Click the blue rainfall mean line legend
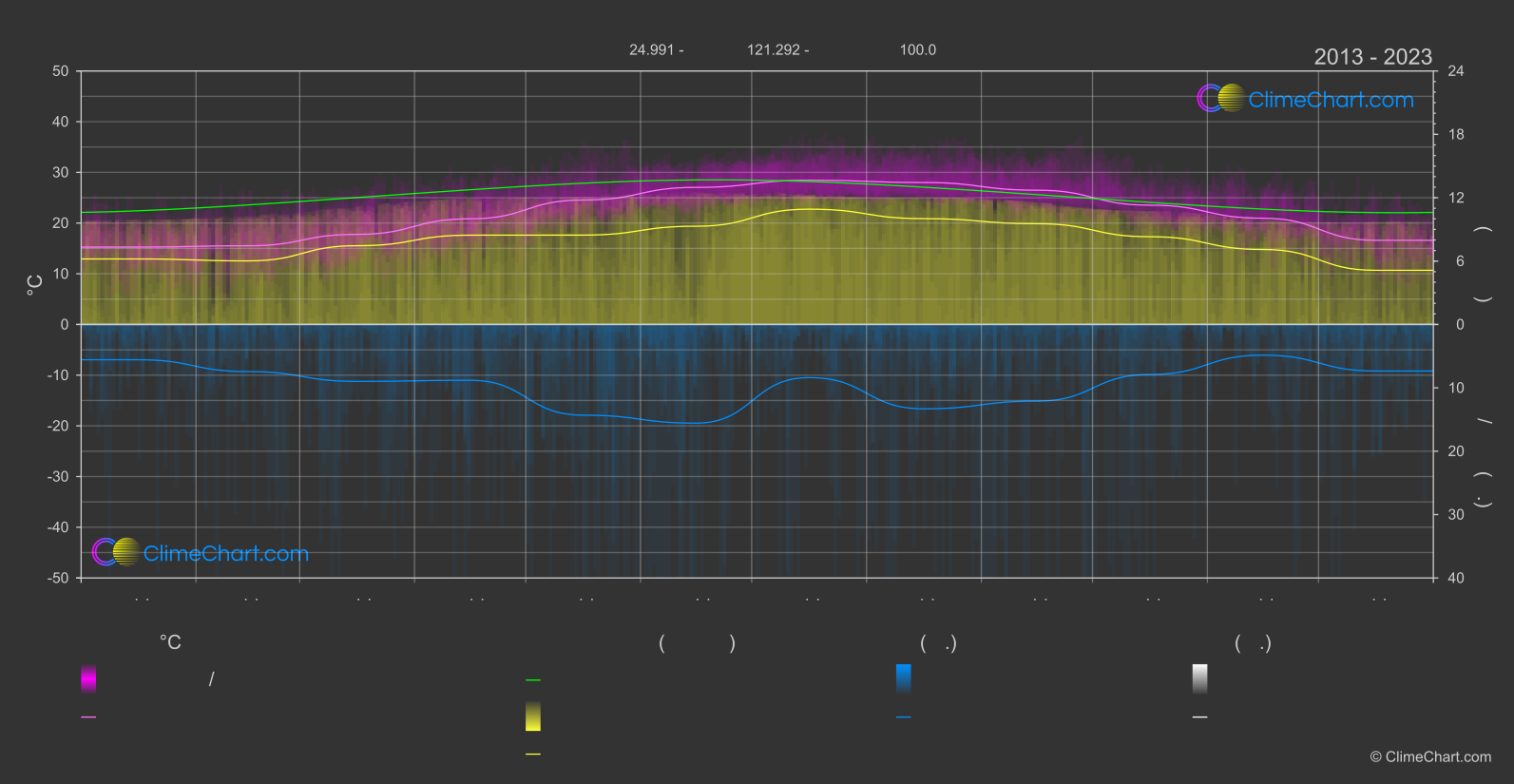Viewport: 1514px width, 784px height. pos(904,717)
